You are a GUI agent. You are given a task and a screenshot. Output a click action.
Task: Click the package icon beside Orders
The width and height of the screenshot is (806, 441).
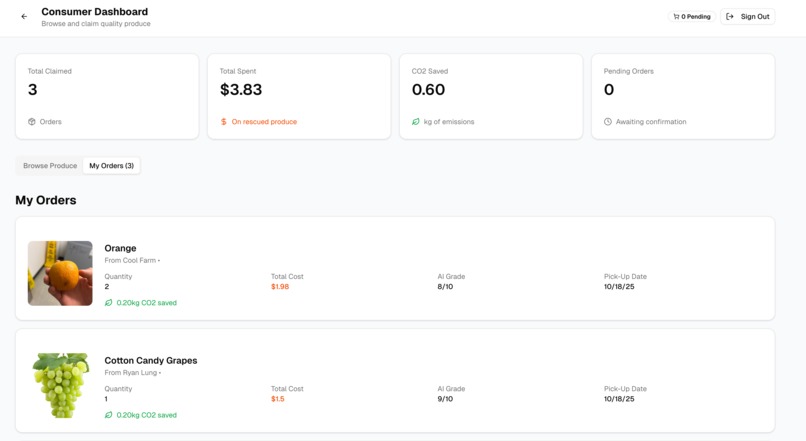(32, 122)
